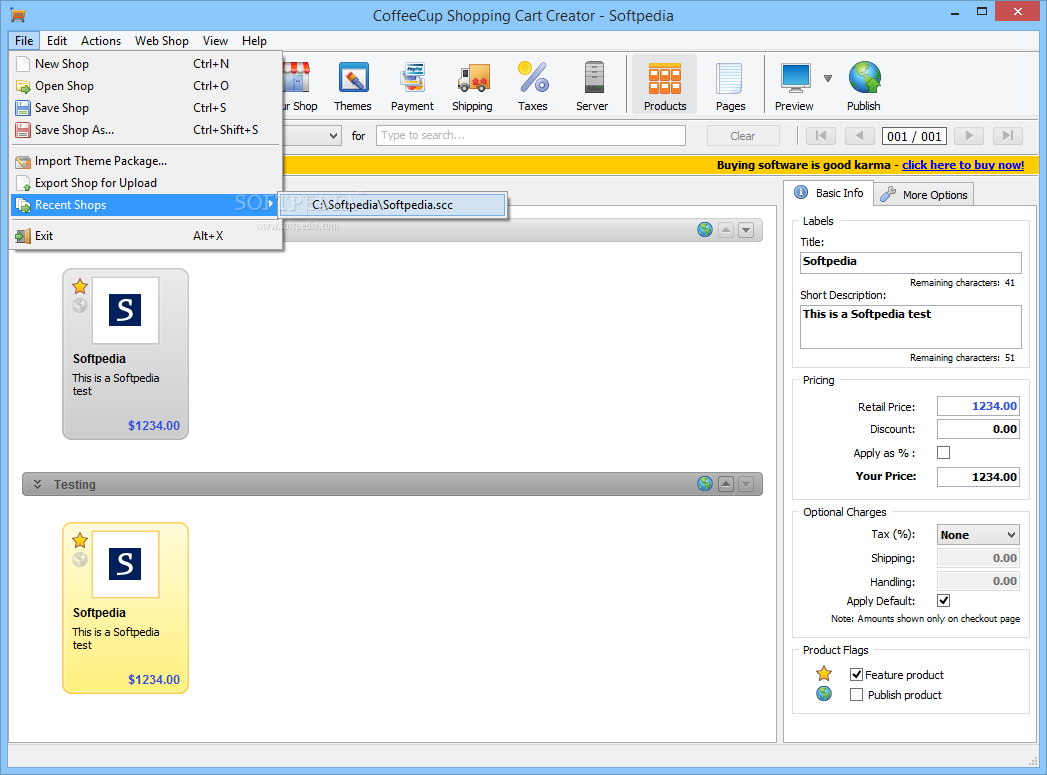Open the Server settings icon
The image size is (1047, 775).
(592, 85)
